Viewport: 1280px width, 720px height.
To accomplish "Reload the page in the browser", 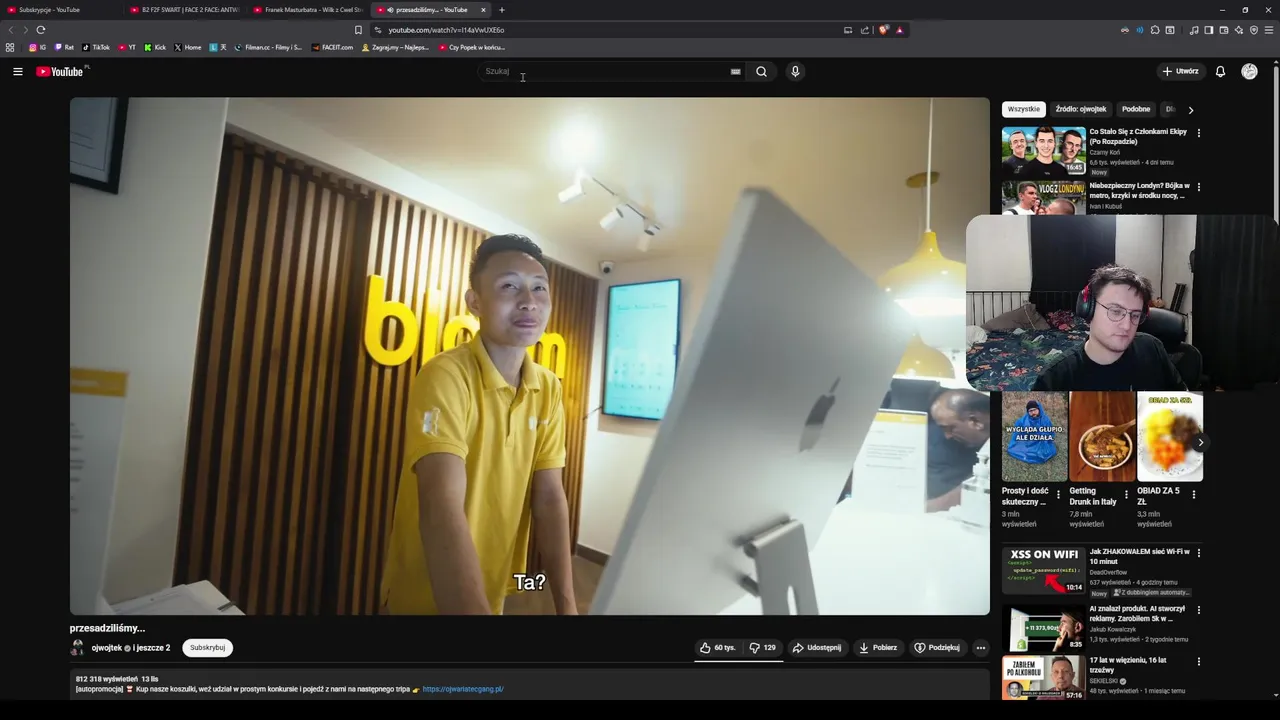I will [x=40, y=30].
